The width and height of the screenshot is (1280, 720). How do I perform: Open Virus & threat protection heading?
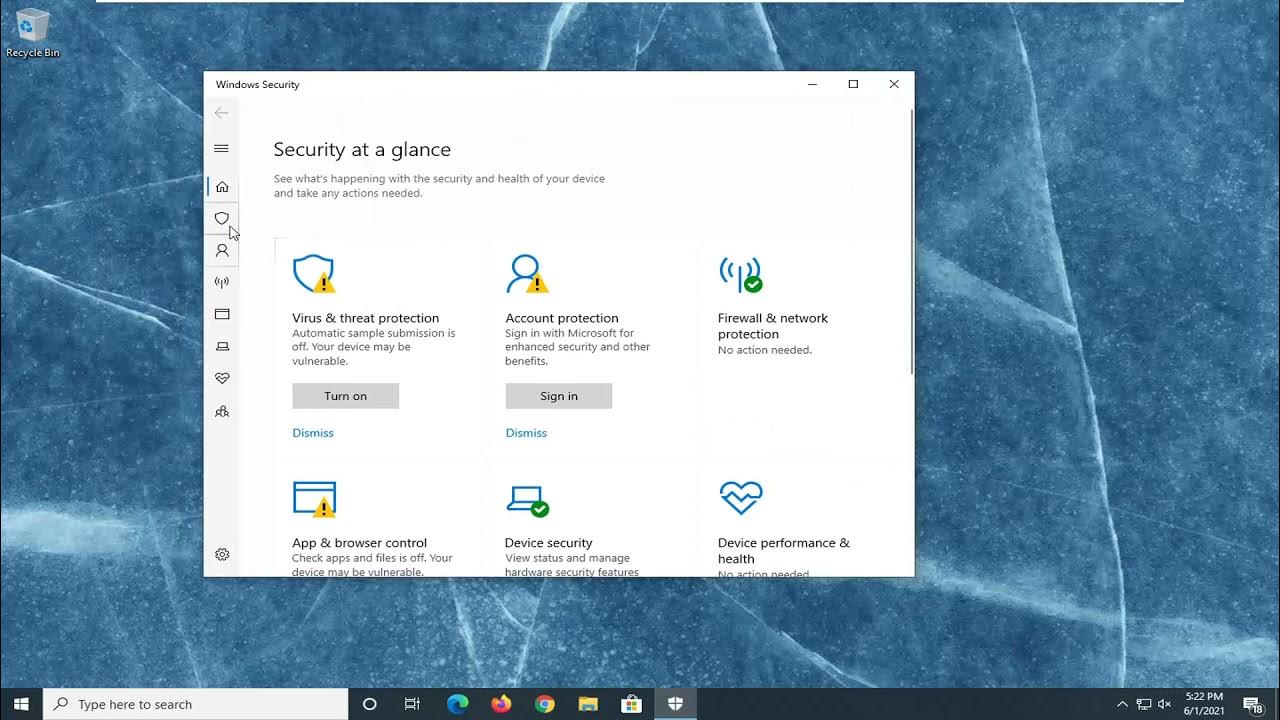click(365, 318)
